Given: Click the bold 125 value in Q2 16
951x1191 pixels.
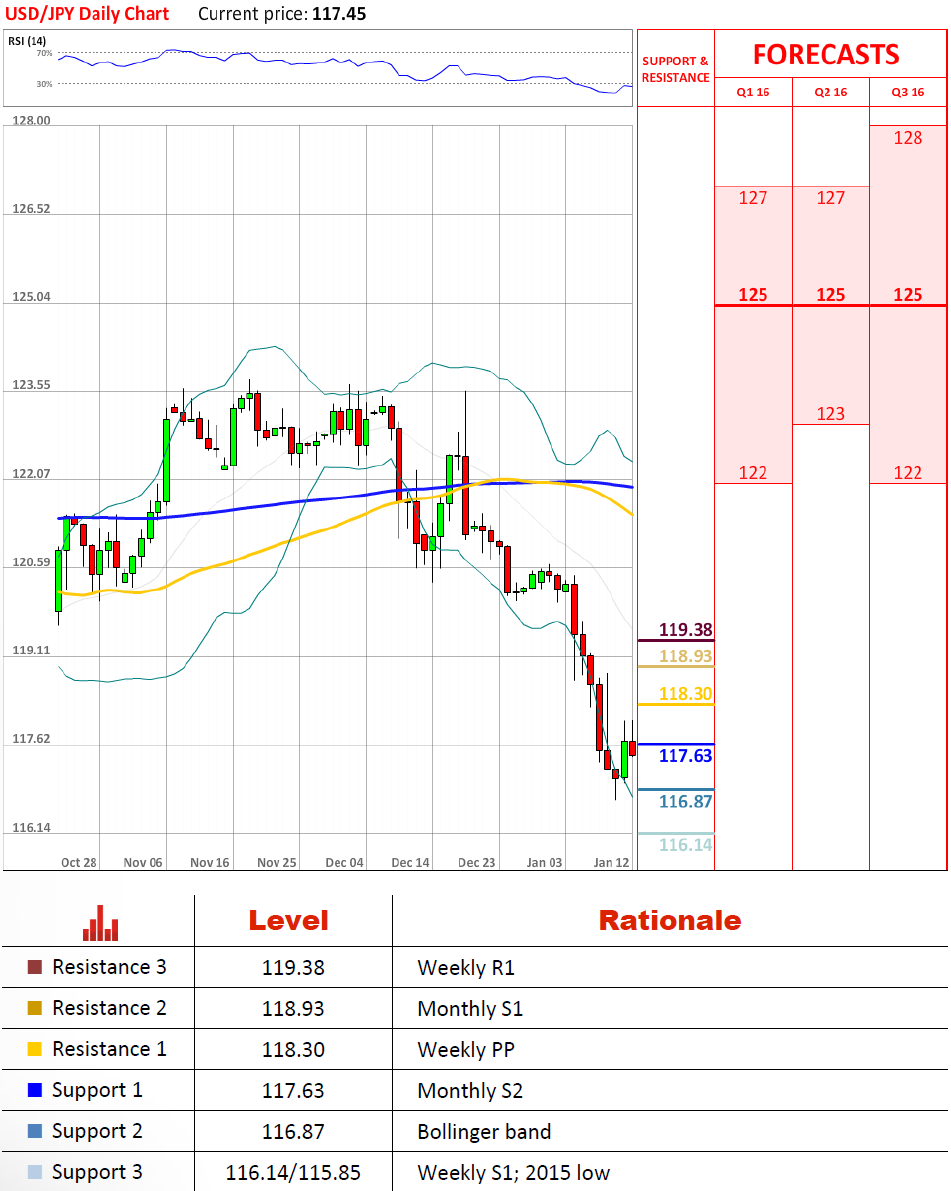Looking at the screenshot, I should pos(830,295).
